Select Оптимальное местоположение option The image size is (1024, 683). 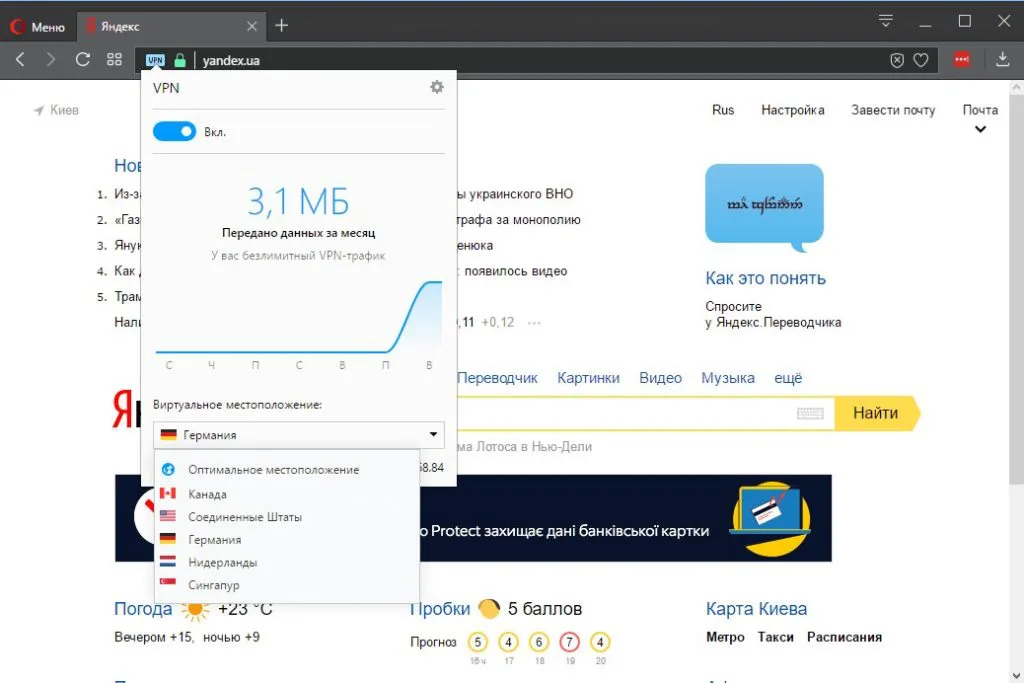point(287,469)
